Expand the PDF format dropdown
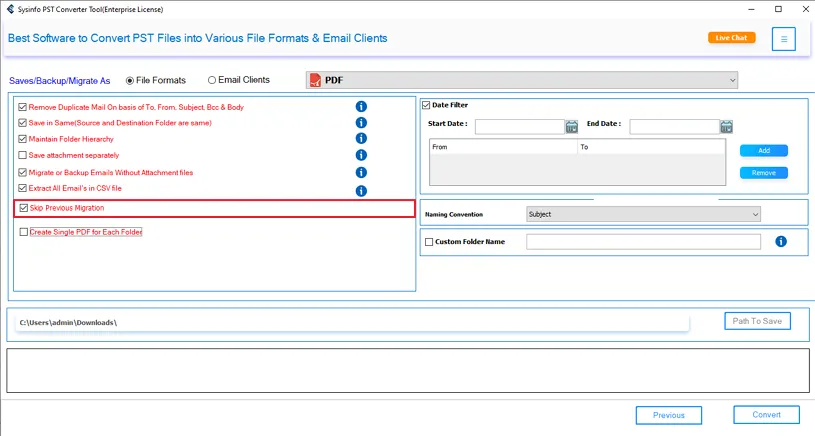The width and height of the screenshot is (815, 436). click(521, 80)
